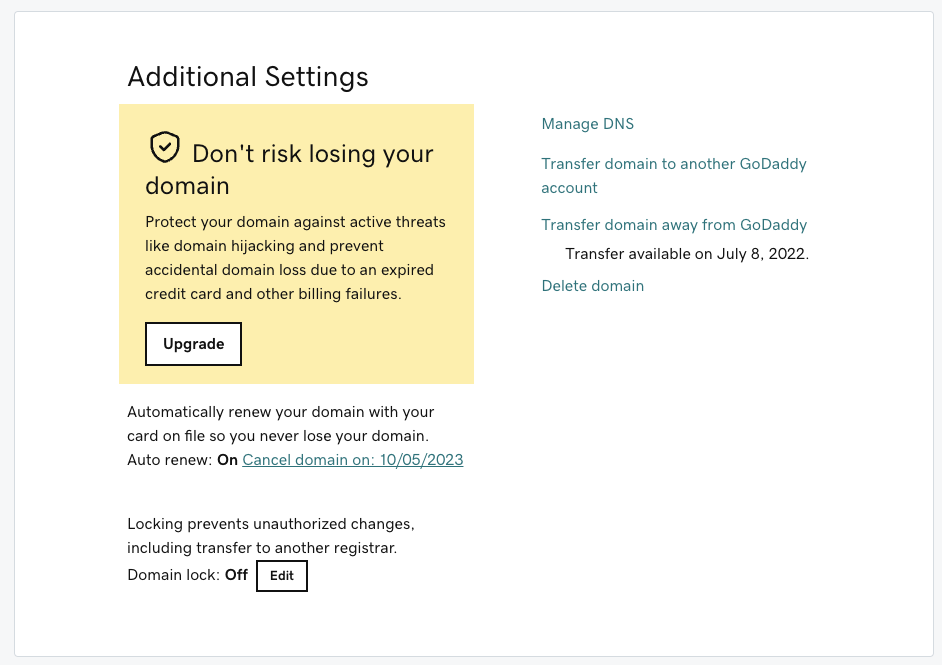
Task: Click the Delete domain link
Action: [592, 286]
